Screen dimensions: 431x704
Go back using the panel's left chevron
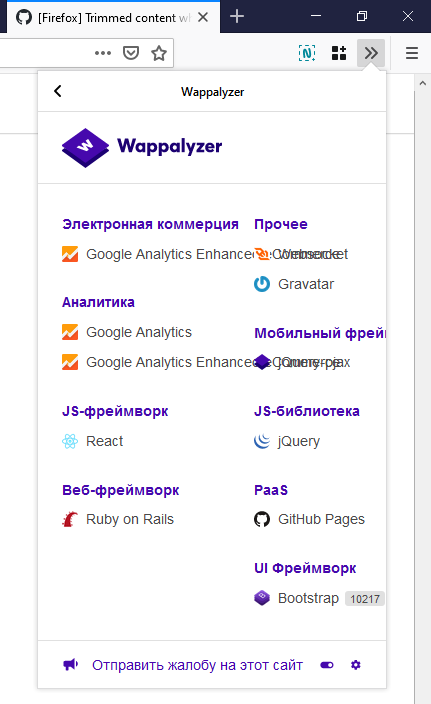pyautogui.click(x=58, y=91)
